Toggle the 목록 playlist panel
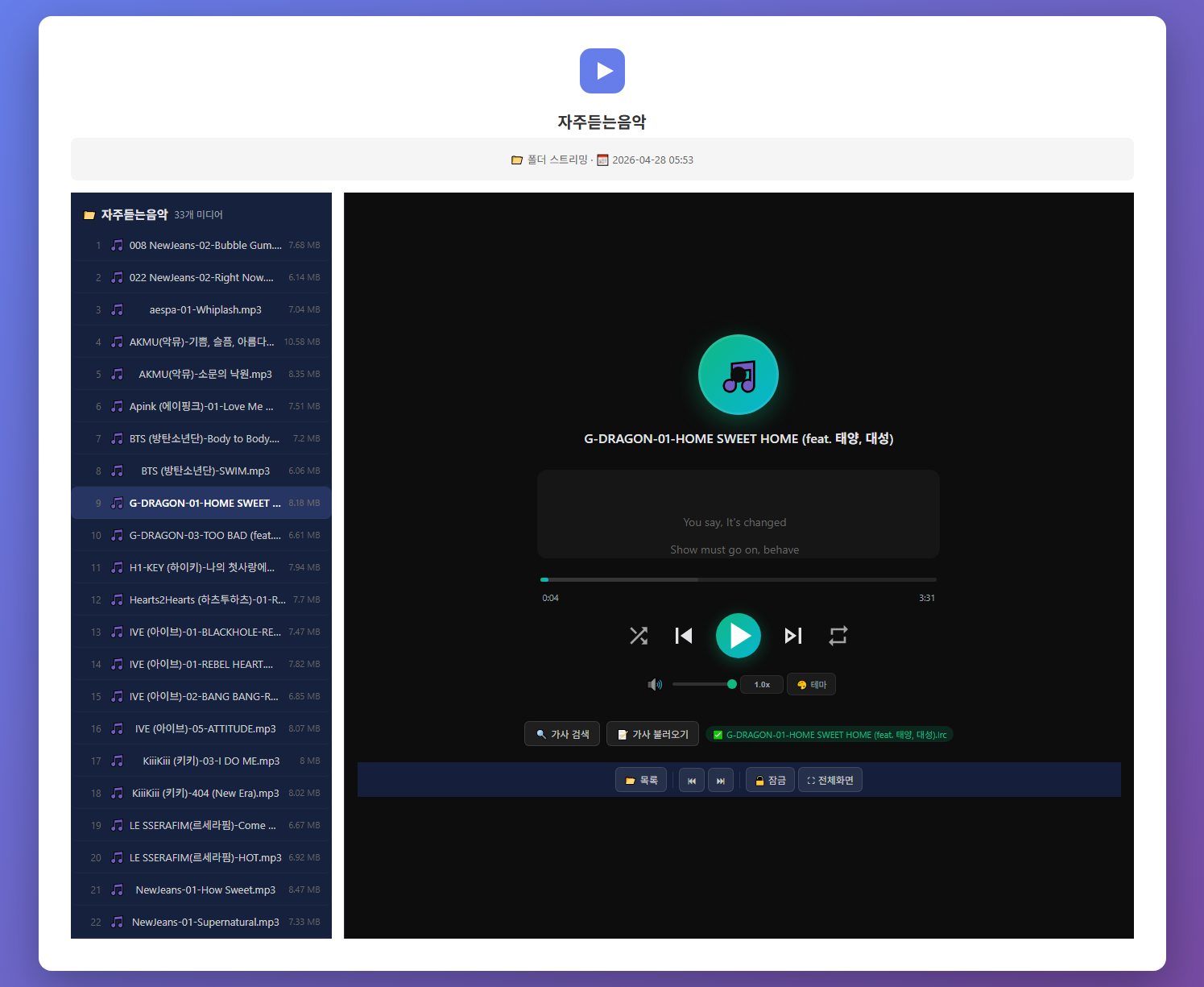The width and height of the screenshot is (1204, 987). pos(641,780)
